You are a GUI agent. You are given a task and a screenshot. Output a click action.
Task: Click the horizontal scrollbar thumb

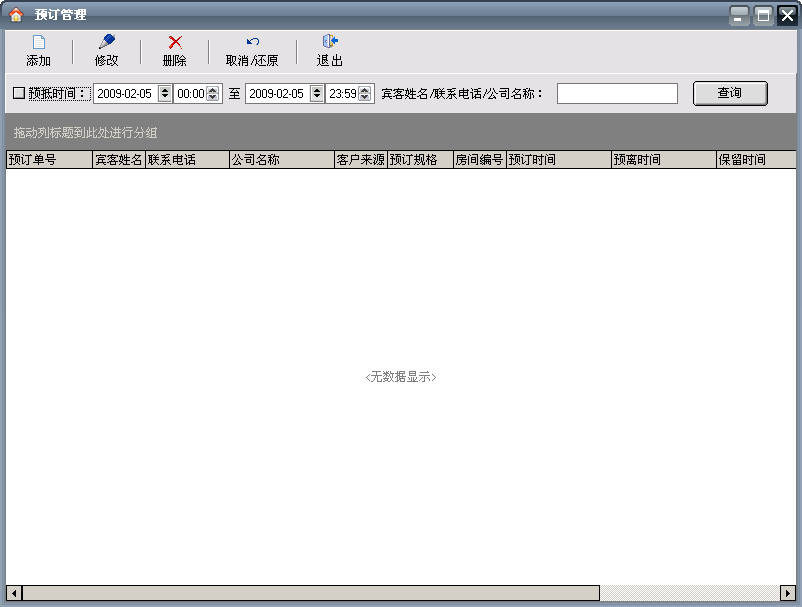click(x=311, y=593)
